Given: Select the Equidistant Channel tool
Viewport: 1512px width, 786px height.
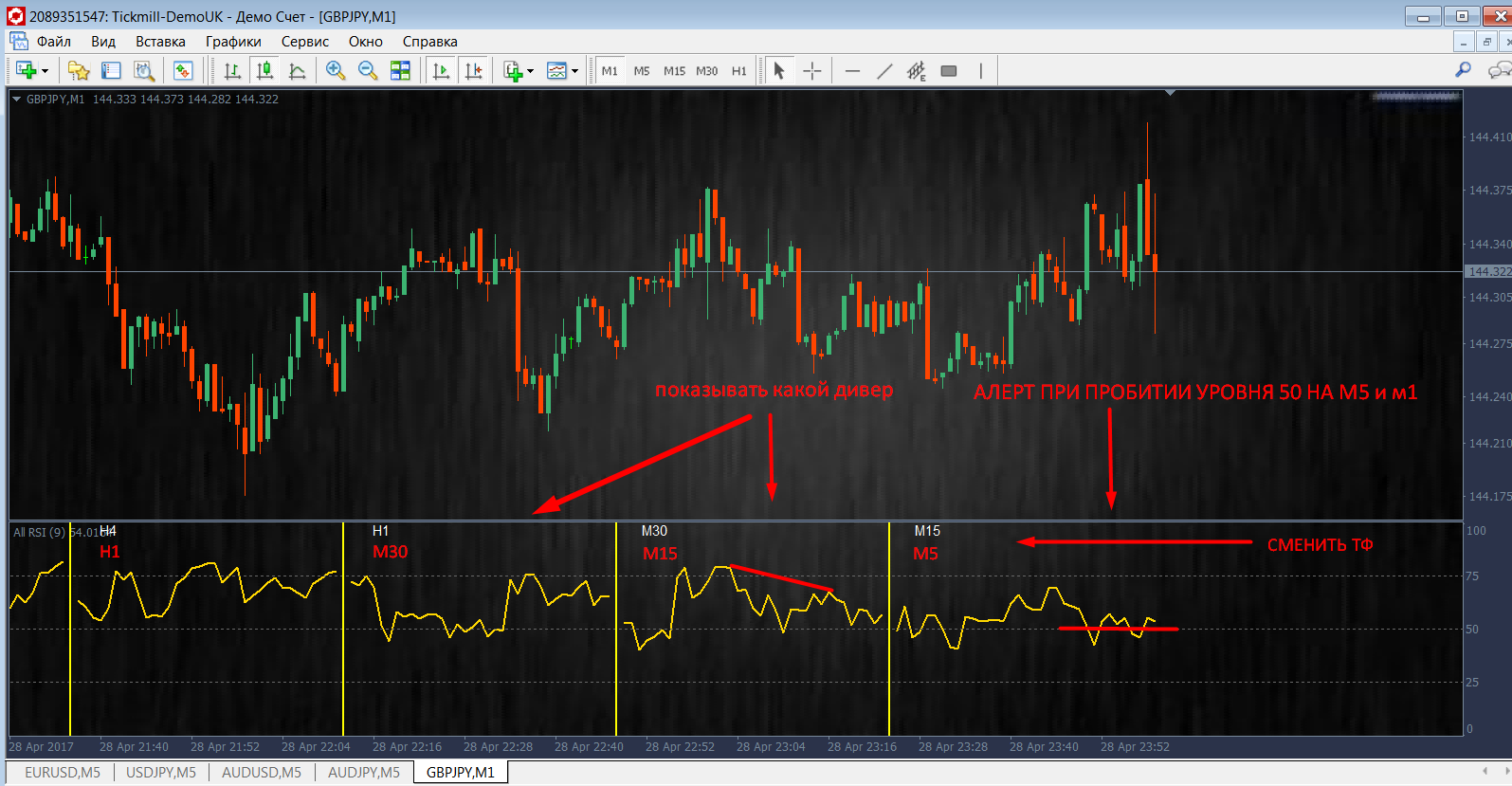Looking at the screenshot, I should 917,71.
